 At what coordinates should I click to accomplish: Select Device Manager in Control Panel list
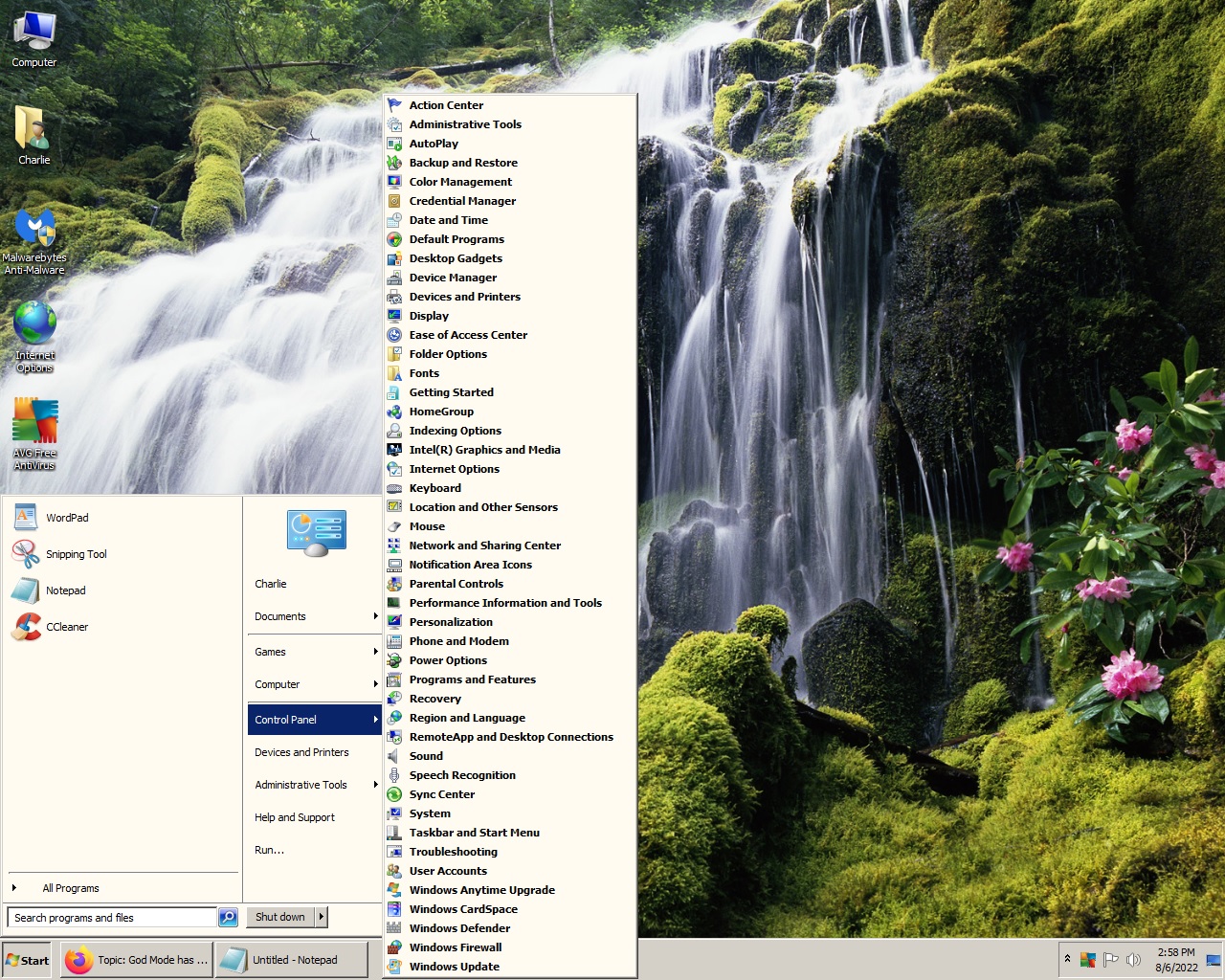pos(453,278)
